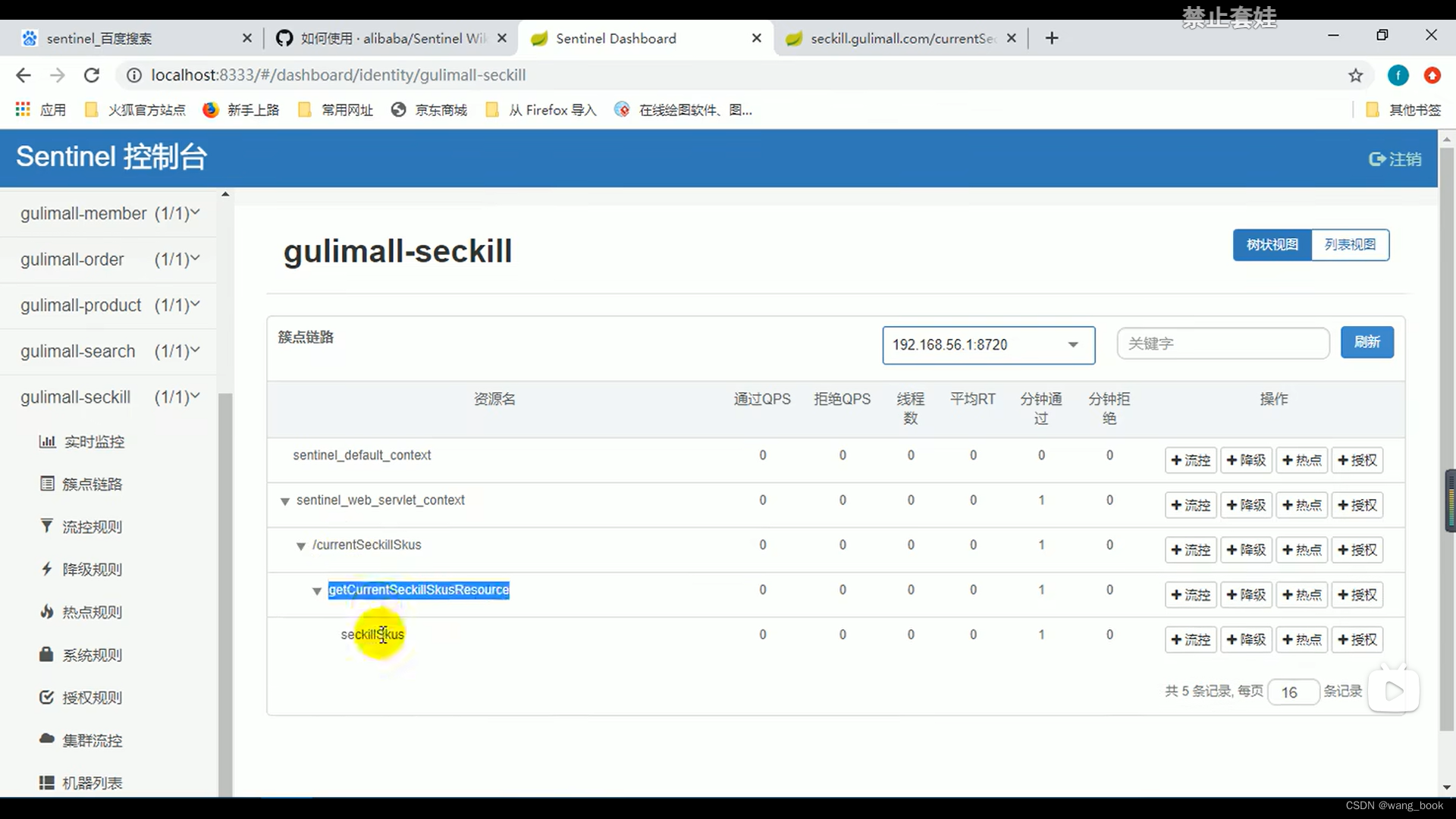Collapse /currentSeckillSkus tree node

pos(301,546)
